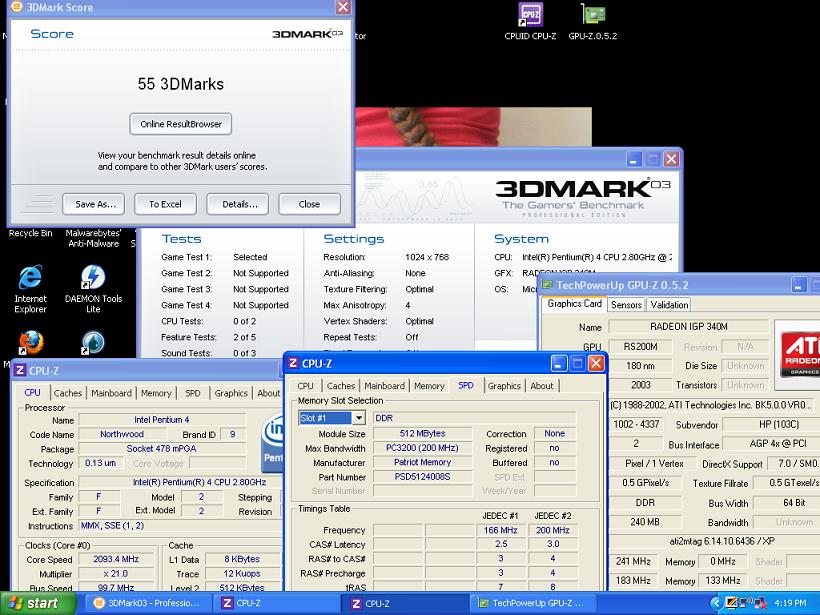Select the Sensors tab in GPU-Z

point(626,304)
